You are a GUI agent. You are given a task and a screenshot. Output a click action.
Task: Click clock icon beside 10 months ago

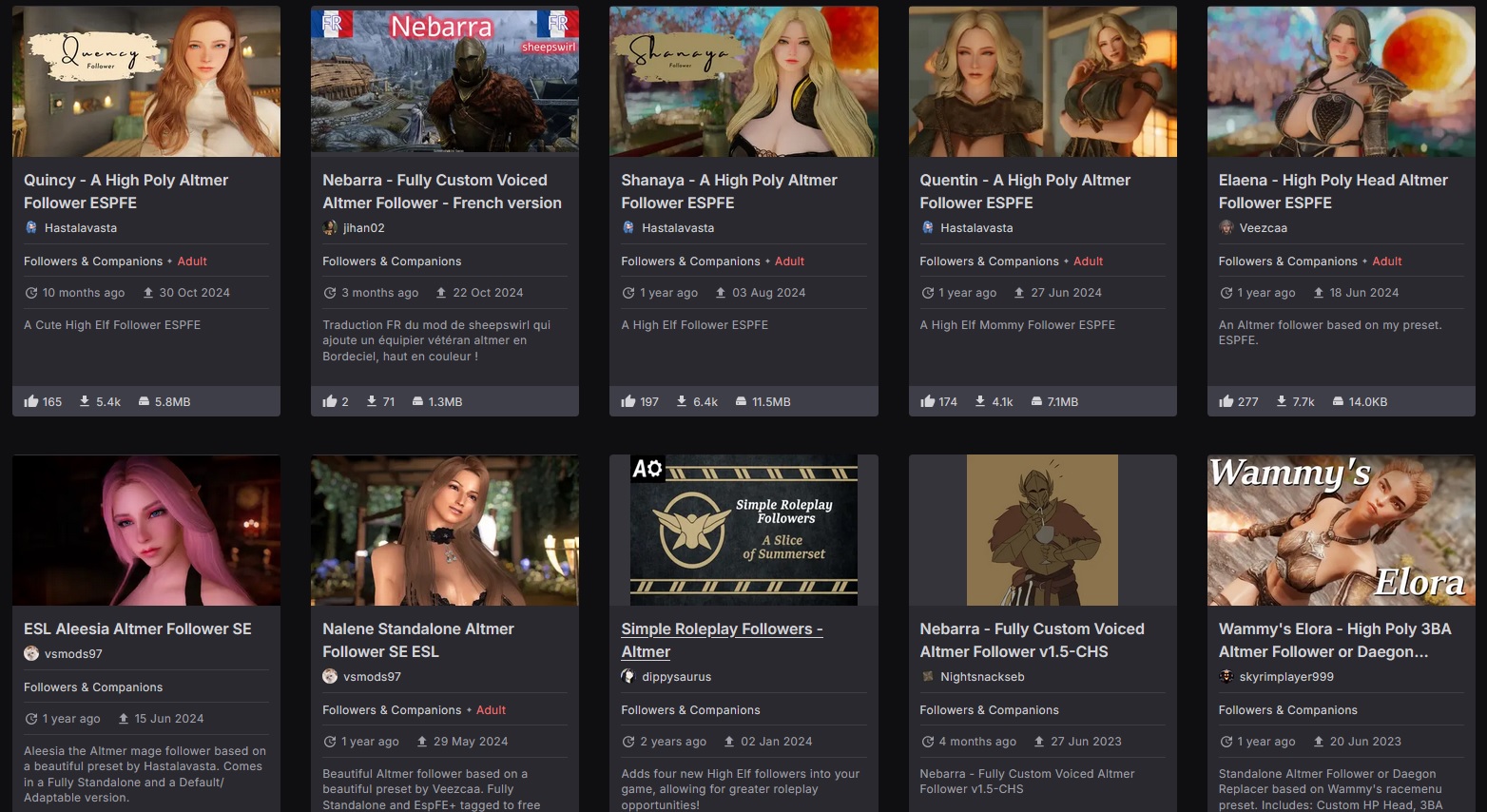coord(31,293)
